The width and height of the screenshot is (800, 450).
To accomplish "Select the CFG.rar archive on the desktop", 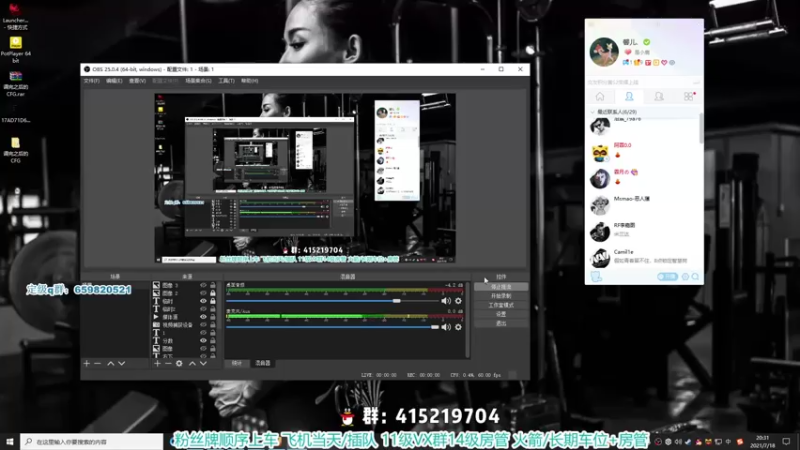I will [x=15, y=83].
